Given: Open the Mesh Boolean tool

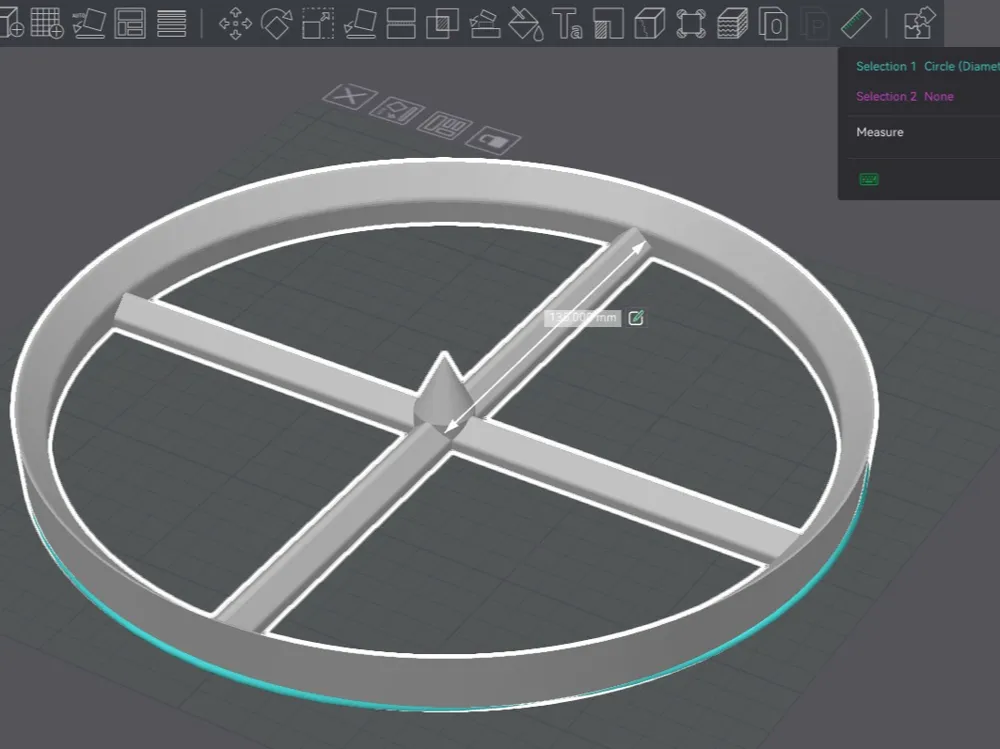Looking at the screenshot, I should (x=442, y=24).
